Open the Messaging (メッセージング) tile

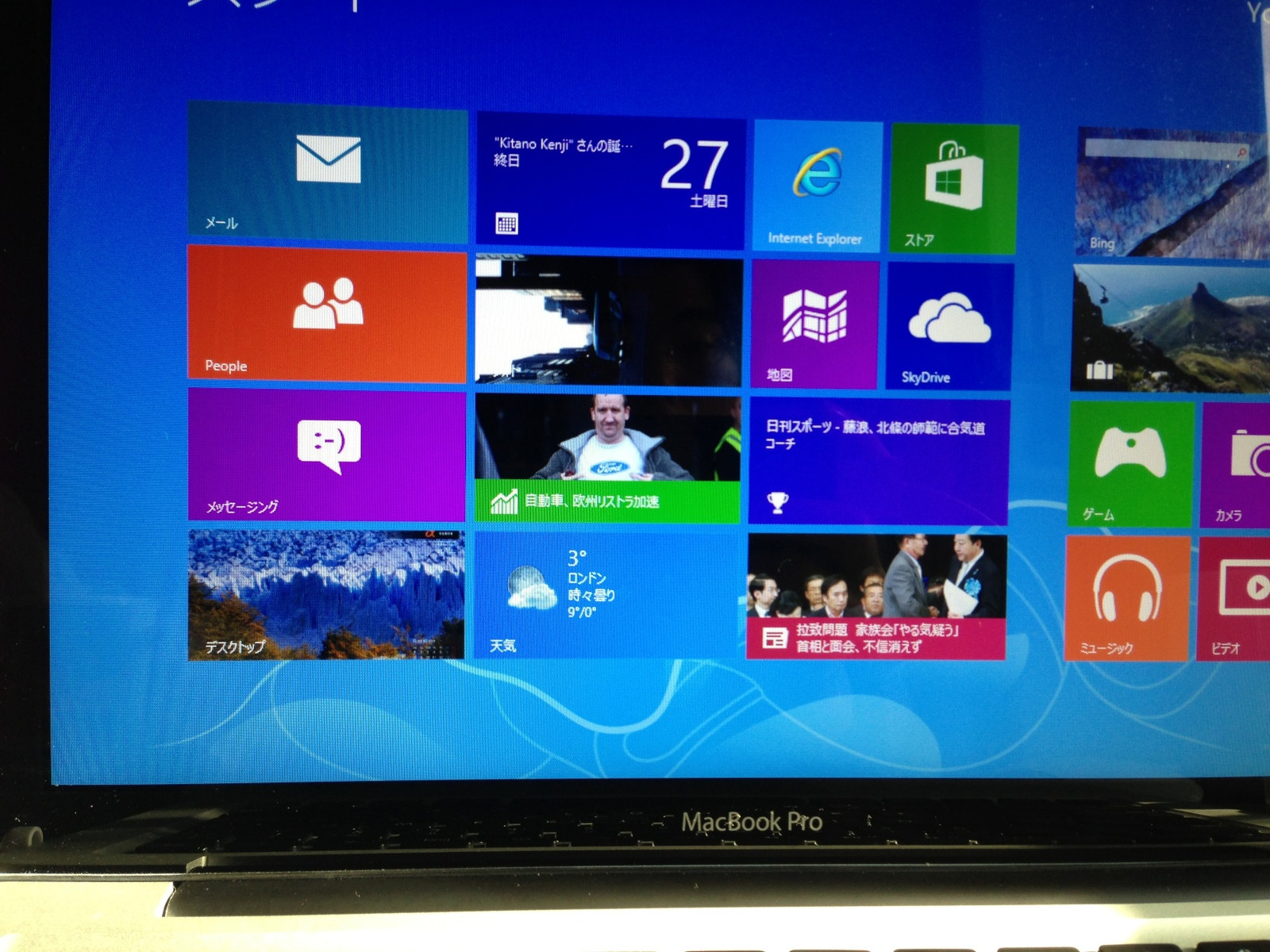tap(326, 455)
